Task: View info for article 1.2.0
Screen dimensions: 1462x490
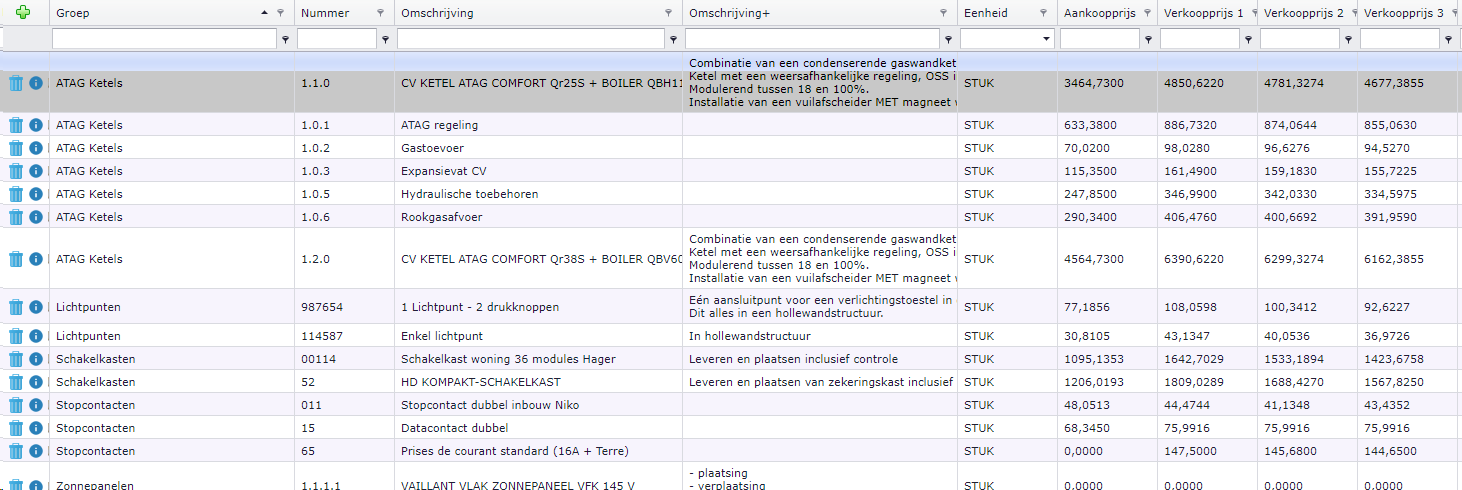Action: coord(36,259)
